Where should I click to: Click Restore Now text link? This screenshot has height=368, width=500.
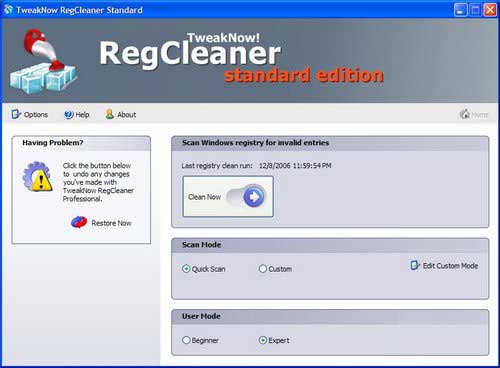point(111,223)
